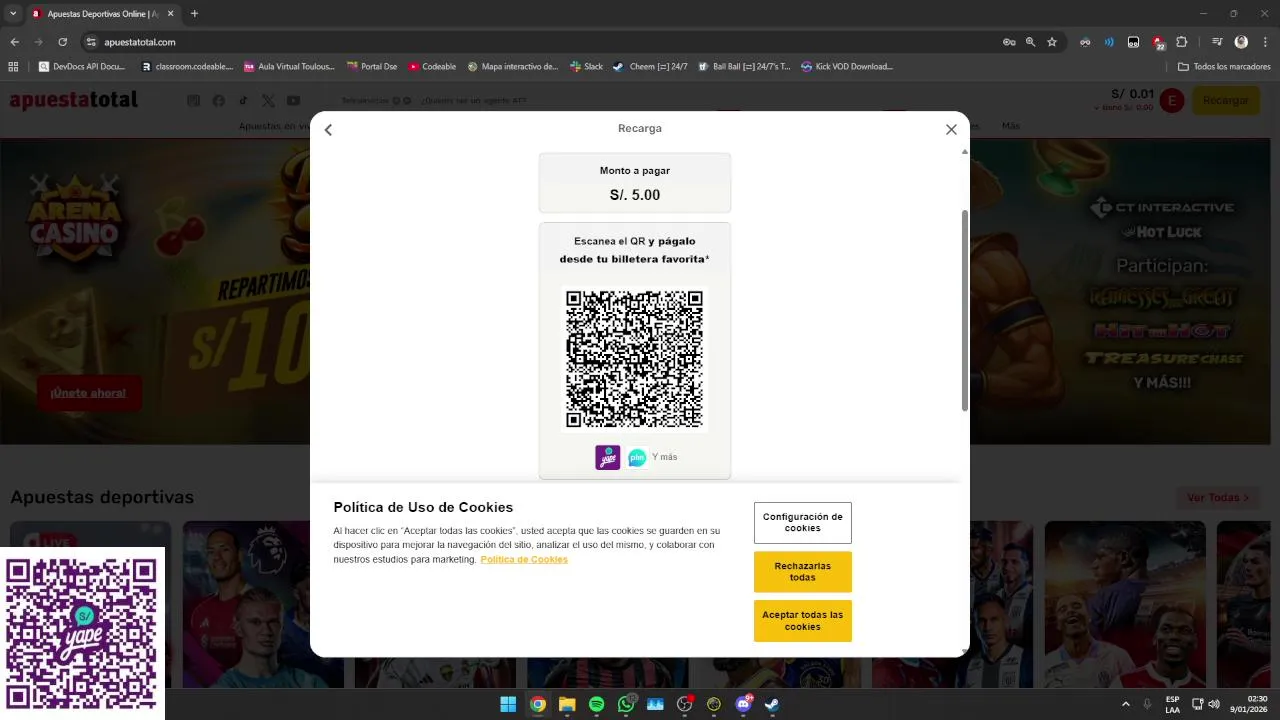Open taskbar volume control
This screenshot has width=1280, height=720.
click(1214, 704)
